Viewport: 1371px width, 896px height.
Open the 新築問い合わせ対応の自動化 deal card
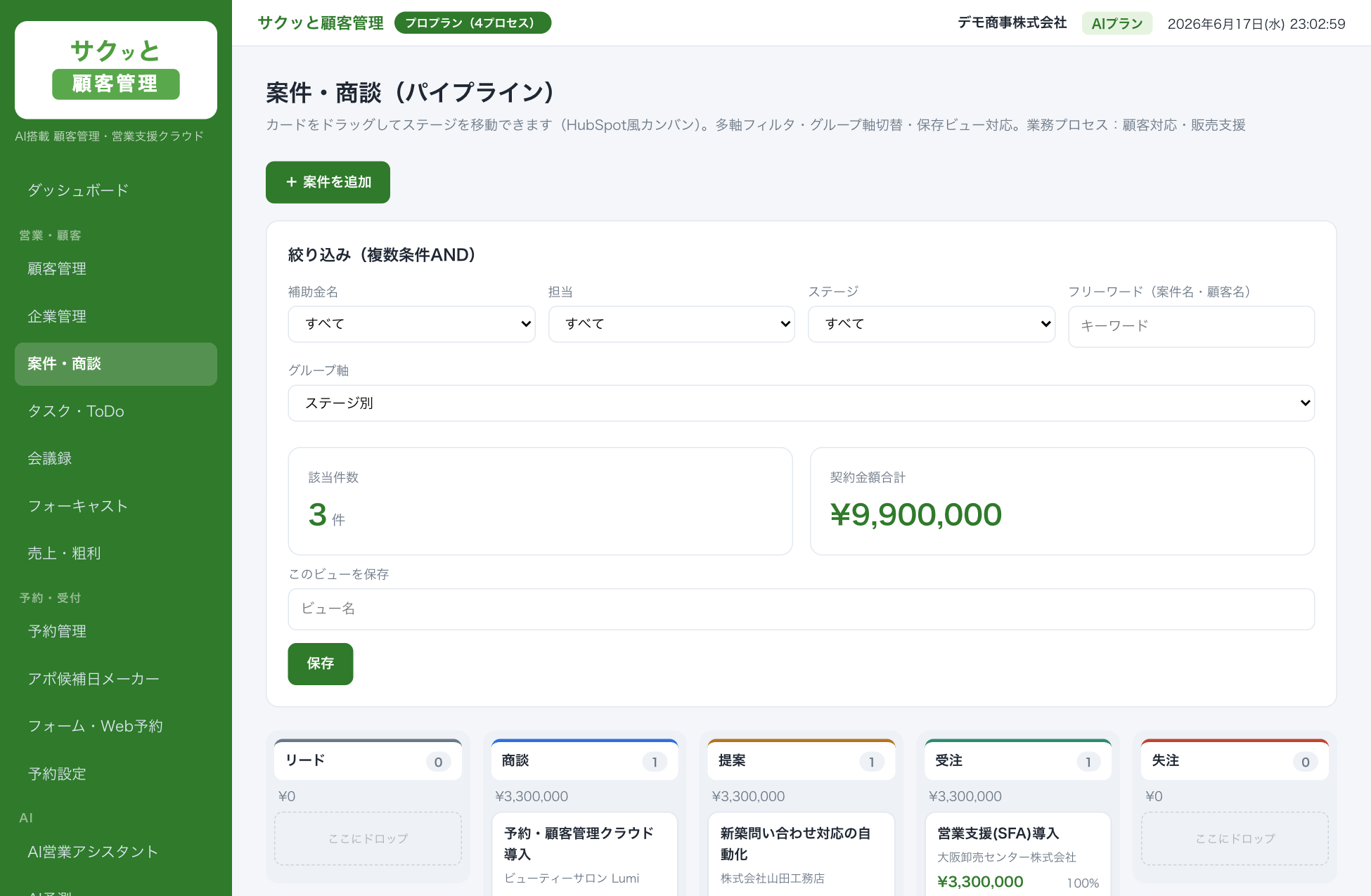point(802,855)
